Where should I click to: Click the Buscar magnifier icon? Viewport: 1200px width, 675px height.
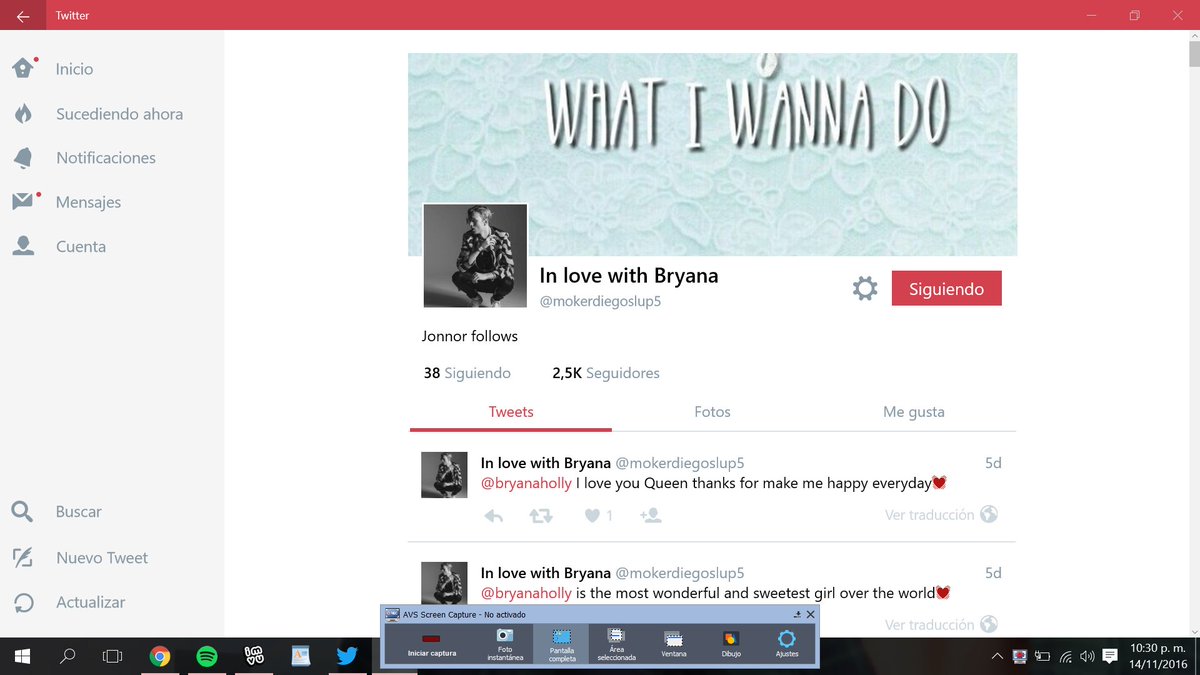point(23,511)
